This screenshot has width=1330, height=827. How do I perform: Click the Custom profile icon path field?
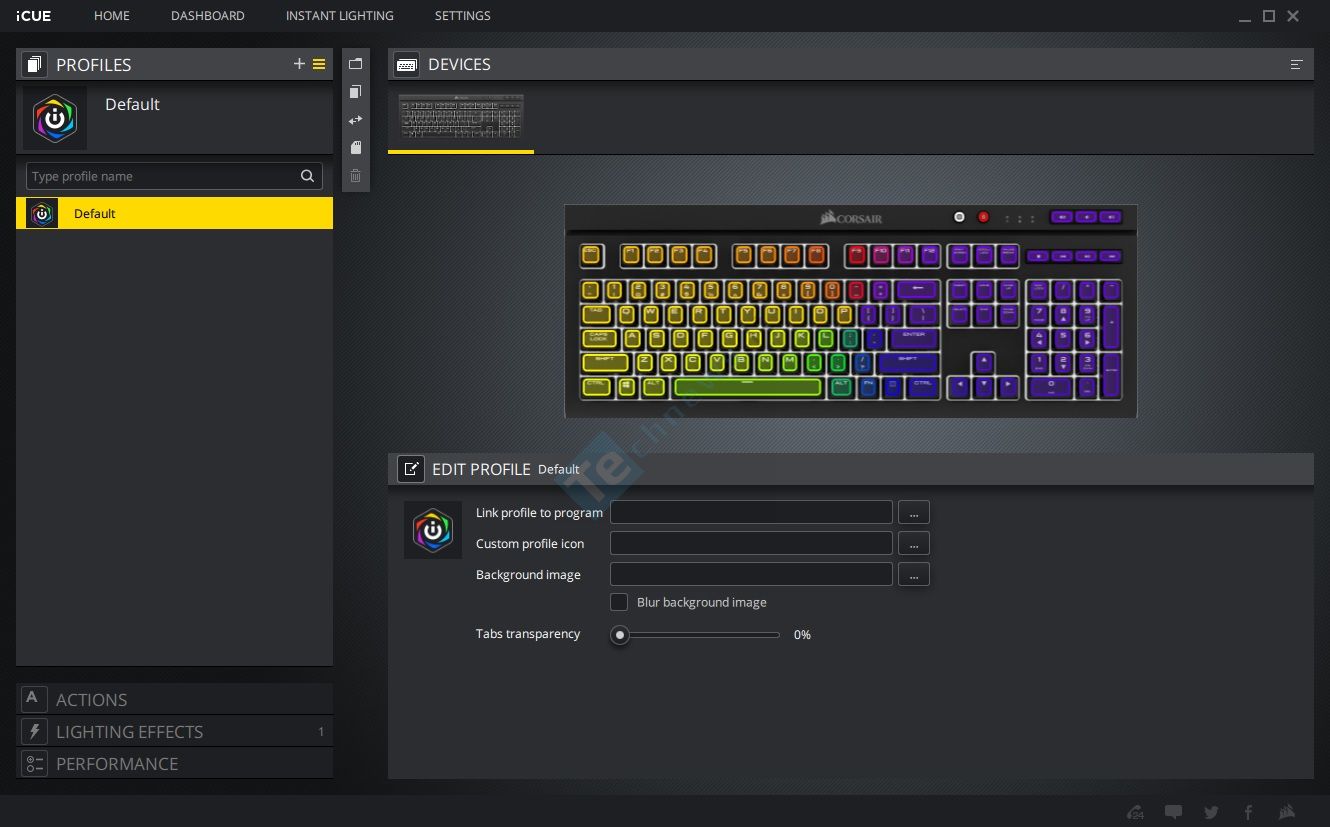[x=751, y=543]
